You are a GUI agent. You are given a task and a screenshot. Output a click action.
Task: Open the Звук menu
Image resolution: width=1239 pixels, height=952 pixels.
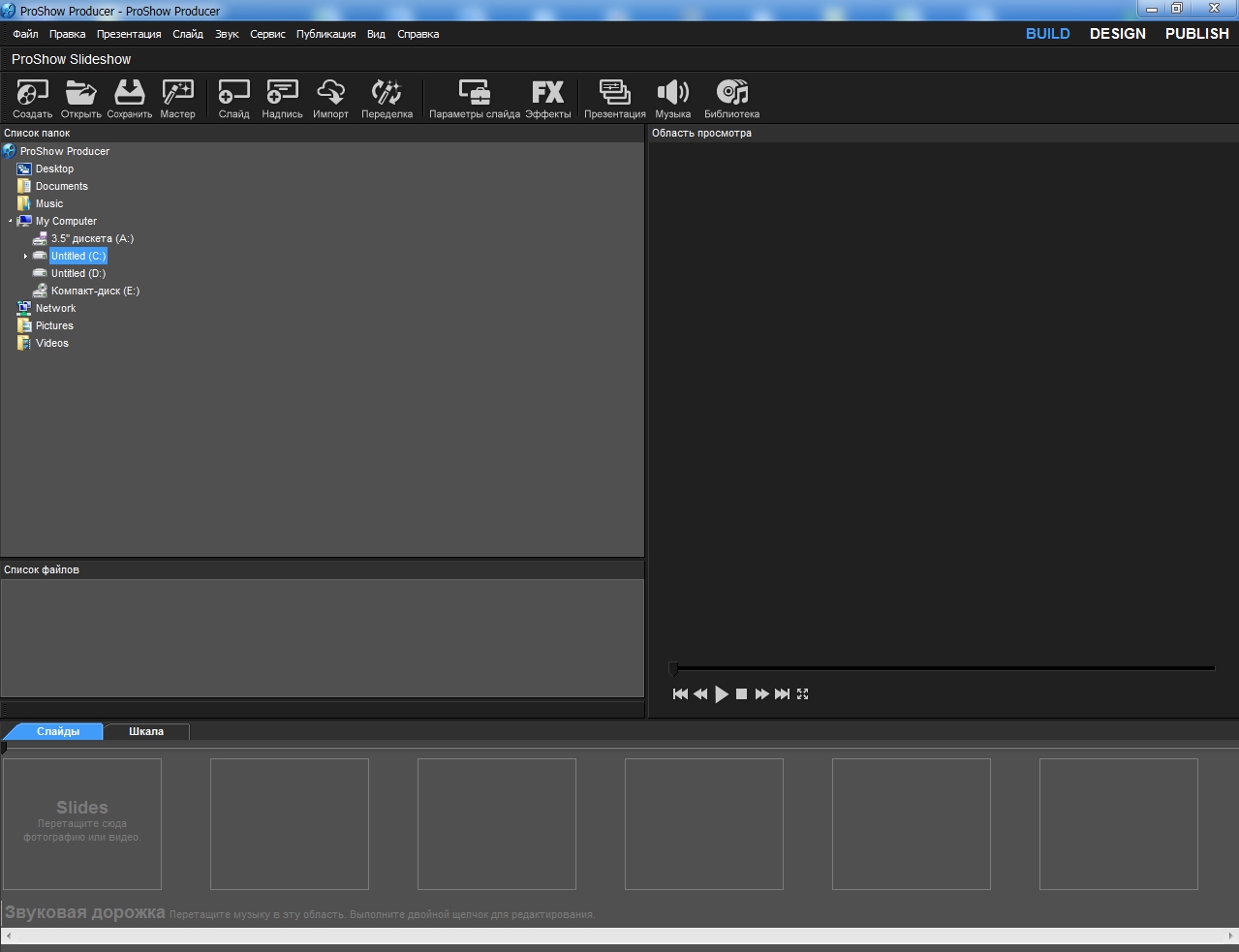(x=227, y=34)
